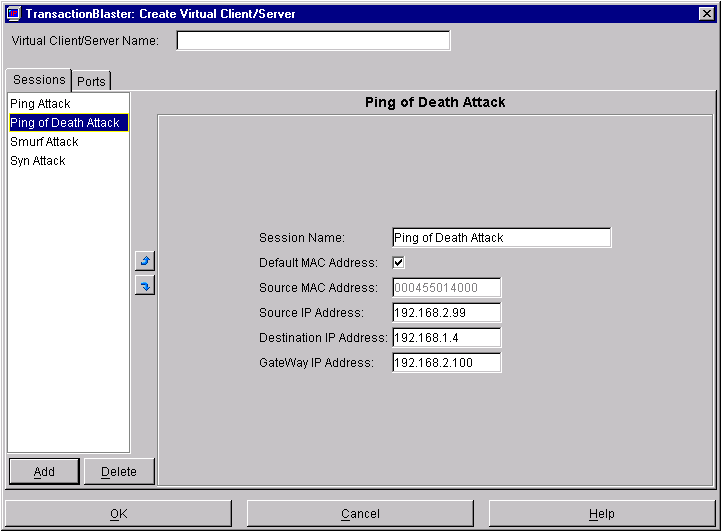This screenshot has height=532, width=722.
Task: Confirm with the OK button
Action: tap(119, 514)
